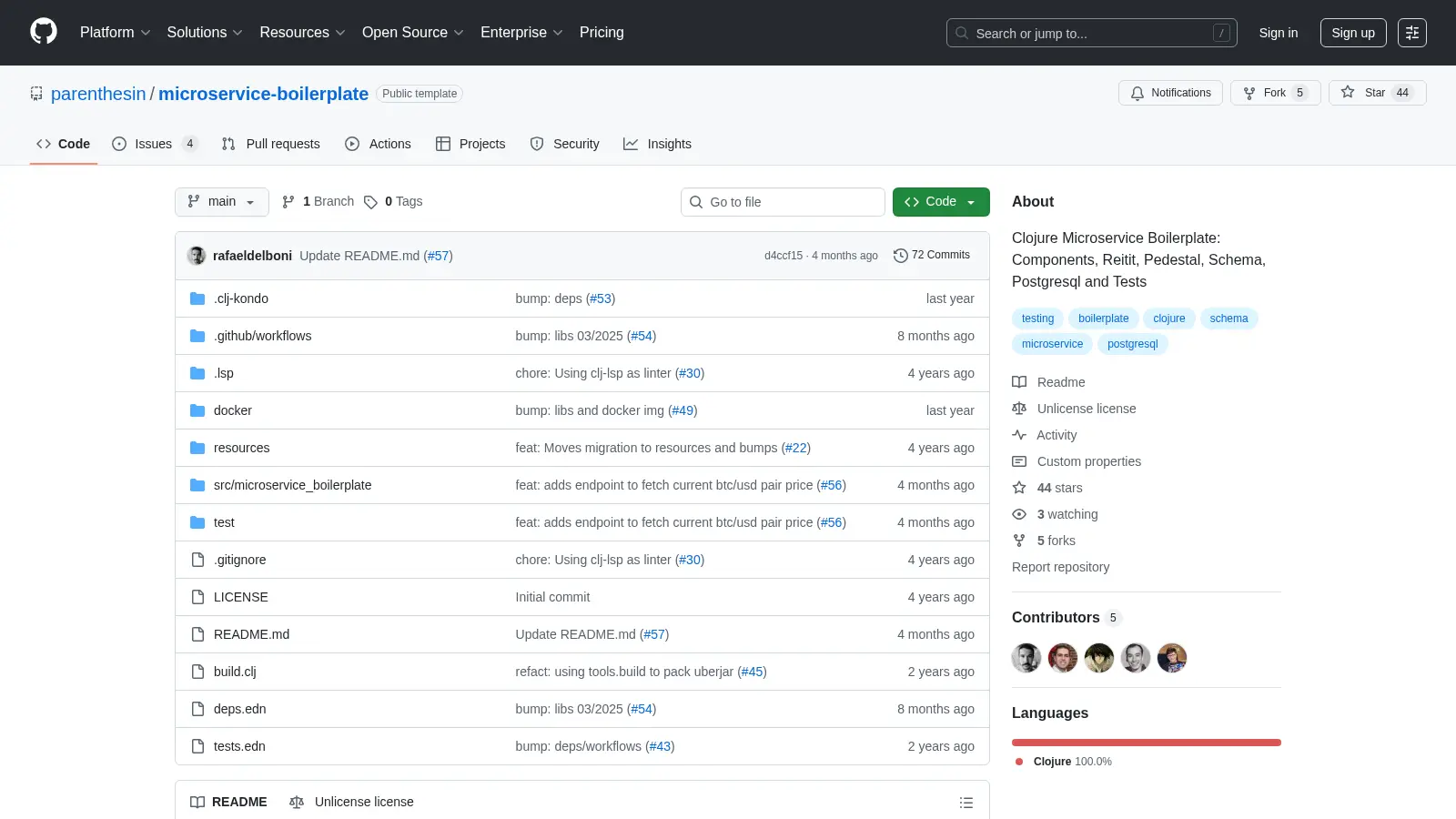Click the Report repository link
Screen dimensions: 1456x819
click(1060, 567)
